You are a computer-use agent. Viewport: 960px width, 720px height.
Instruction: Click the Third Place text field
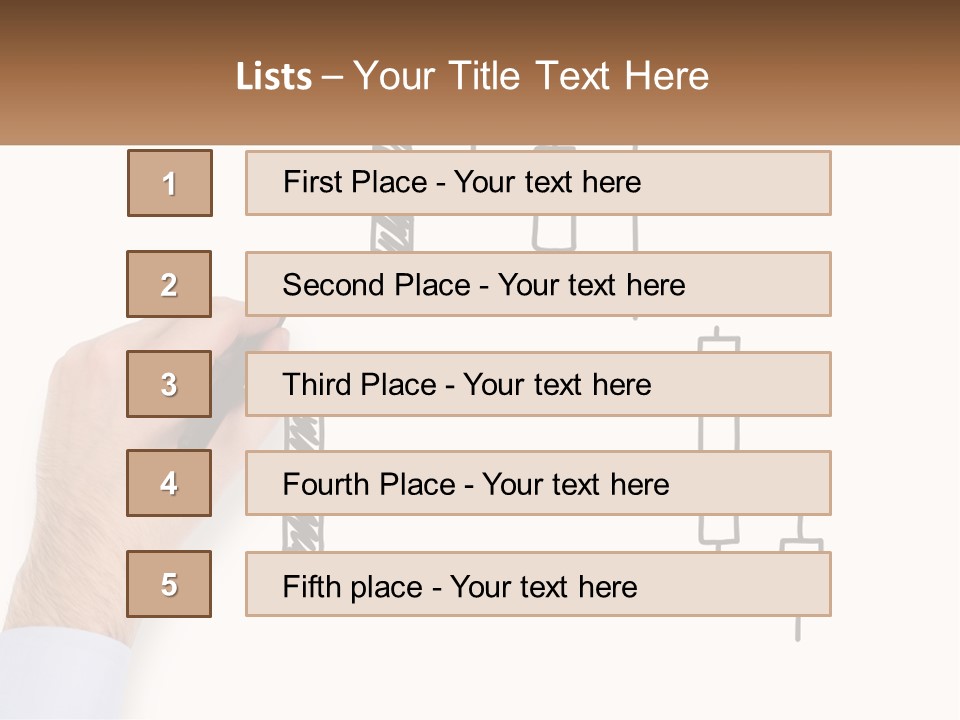(538, 384)
